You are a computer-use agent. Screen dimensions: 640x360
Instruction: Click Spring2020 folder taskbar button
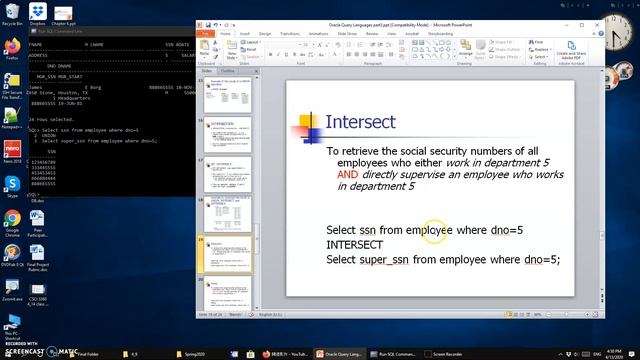coord(191,354)
